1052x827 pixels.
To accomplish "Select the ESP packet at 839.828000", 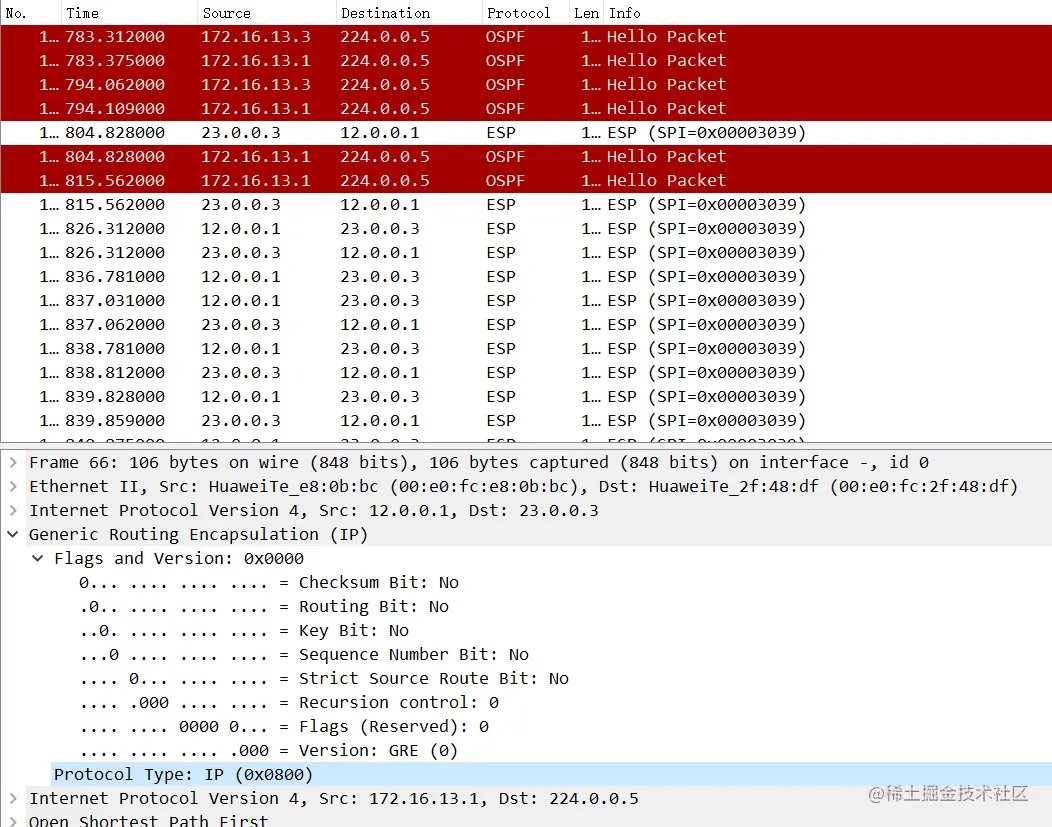I will pyautogui.click(x=526, y=397).
